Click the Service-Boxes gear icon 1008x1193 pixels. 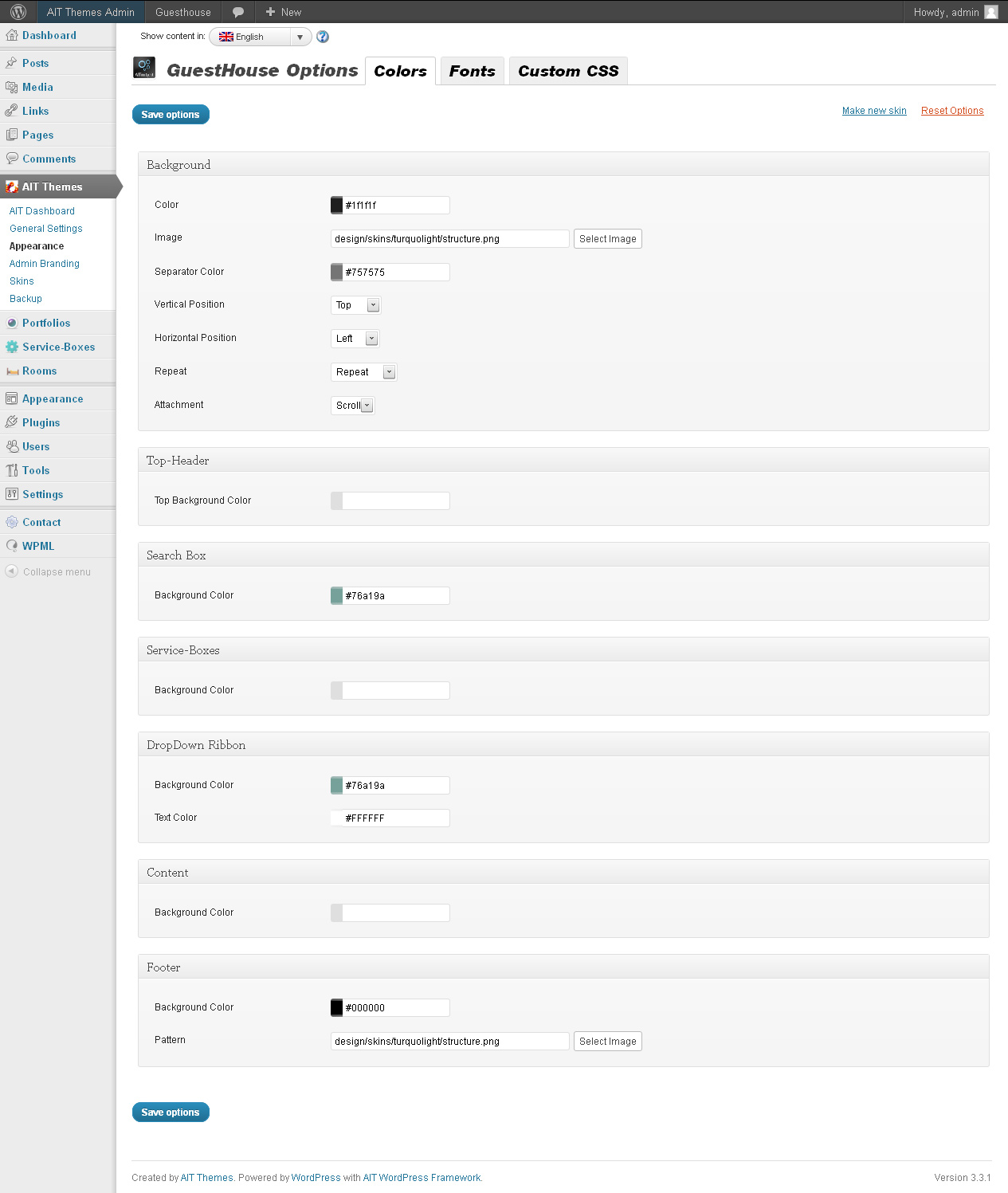(12, 347)
